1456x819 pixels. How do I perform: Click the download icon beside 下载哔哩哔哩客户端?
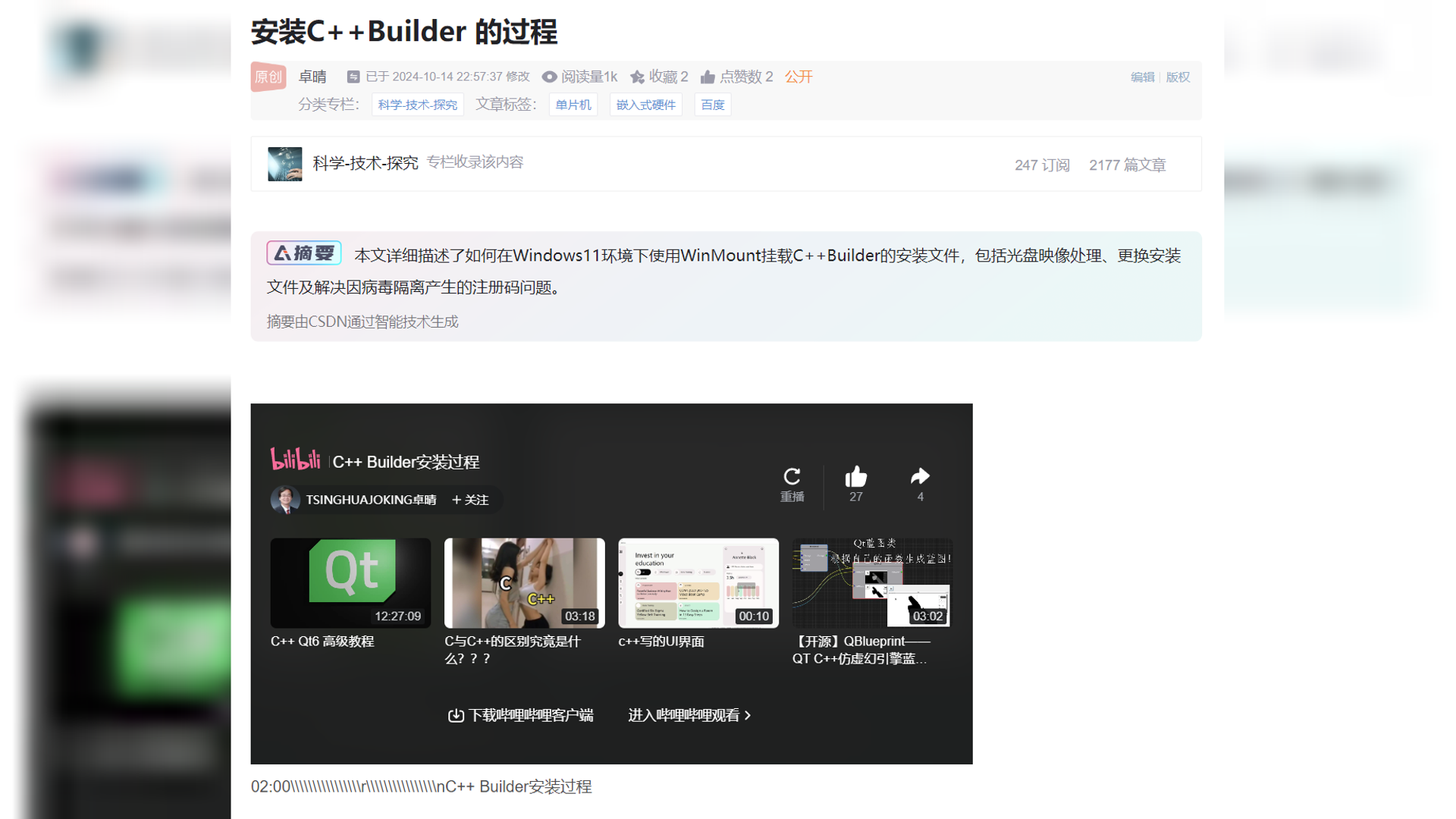coord(455,714)
